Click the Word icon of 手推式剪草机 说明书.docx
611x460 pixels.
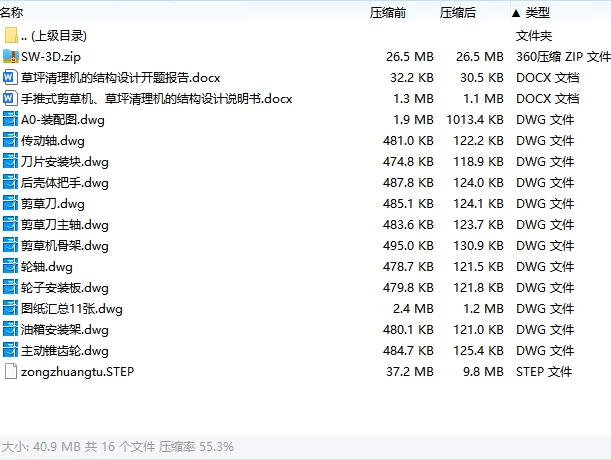(10, 98)
